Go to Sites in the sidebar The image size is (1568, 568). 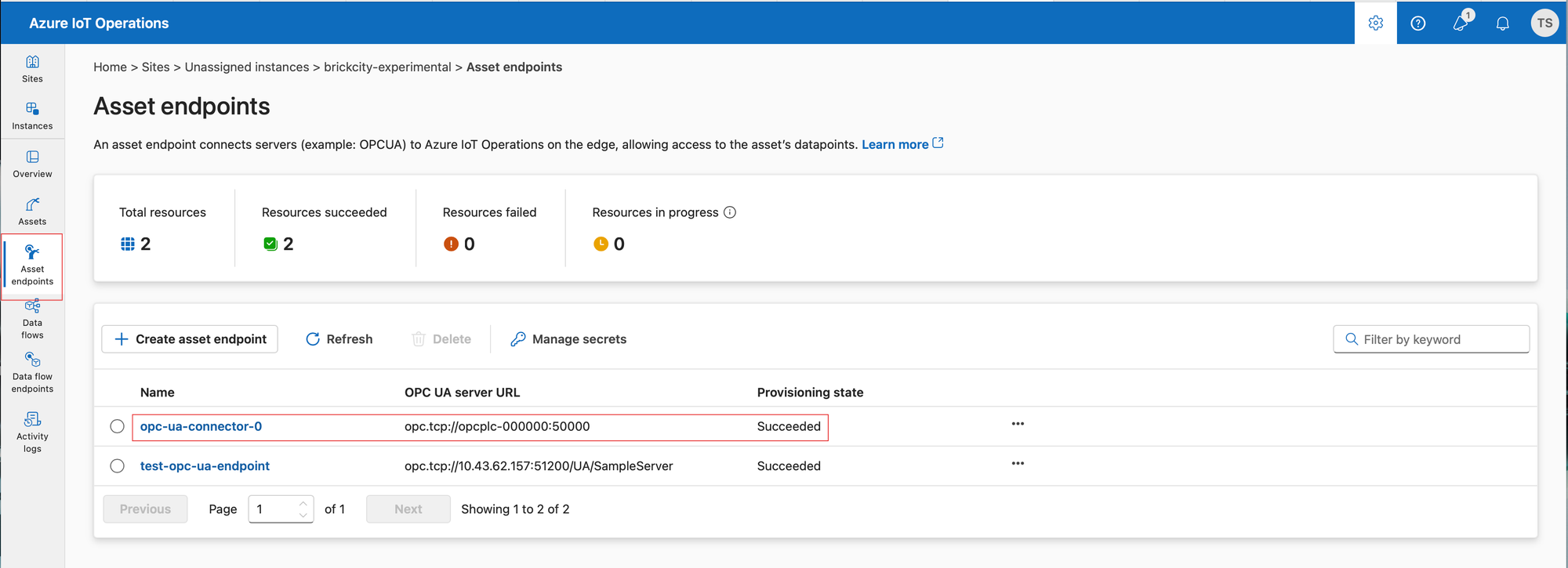32,68
